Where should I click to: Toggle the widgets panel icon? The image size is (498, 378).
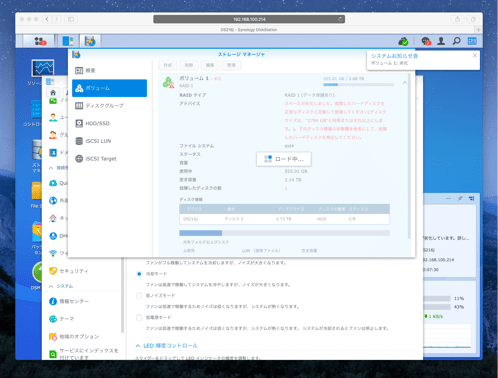pyautogui.click(x=472, y=41)
